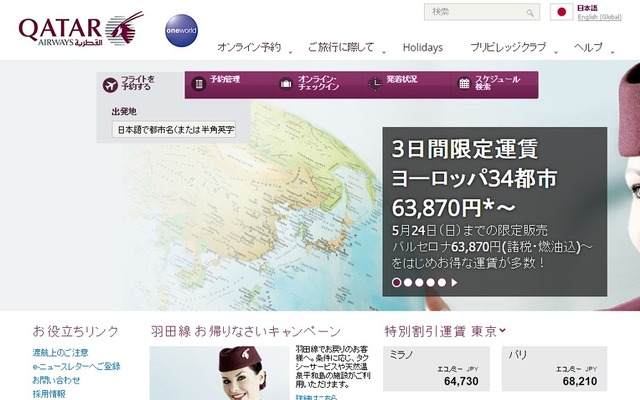Click the 予約管理 booking list icon
The width and height of the screenshot is (640, 400).
click(x=199, y=84)
